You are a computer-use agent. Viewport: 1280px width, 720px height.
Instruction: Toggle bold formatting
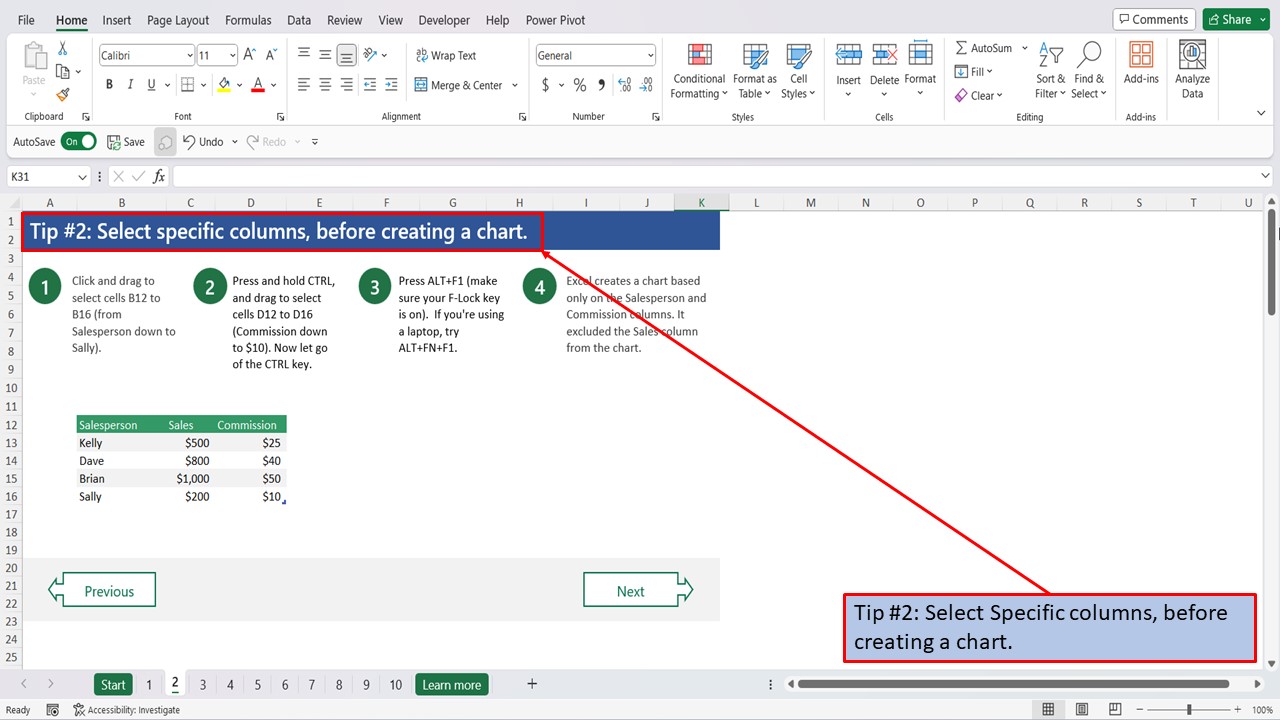click(x=109, y=84)
